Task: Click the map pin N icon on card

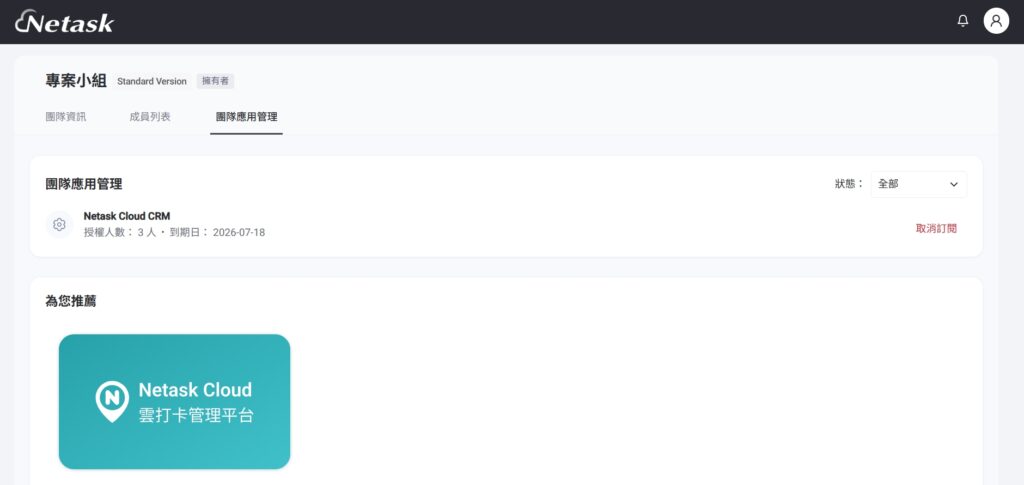Action: click(112, 401)
